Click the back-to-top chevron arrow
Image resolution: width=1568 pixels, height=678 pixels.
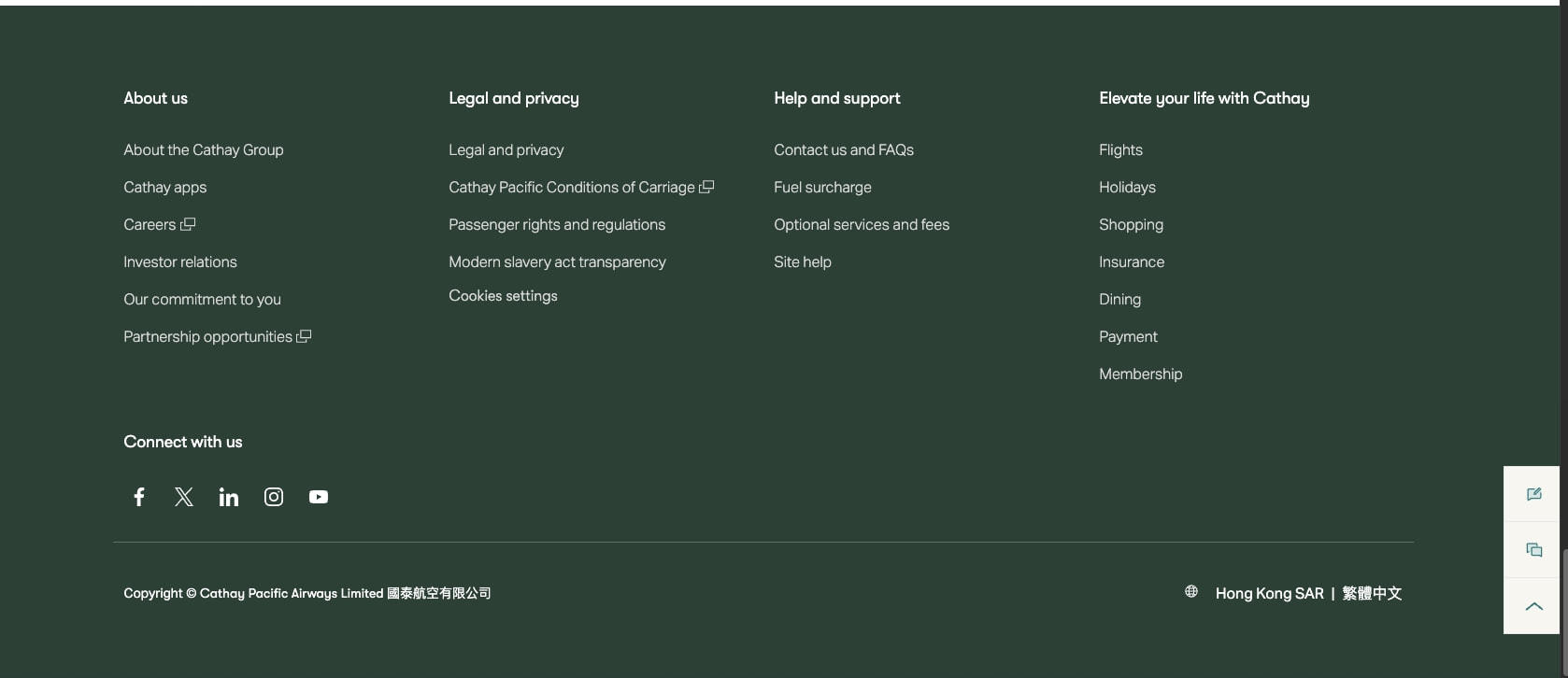pos(1533,606)
